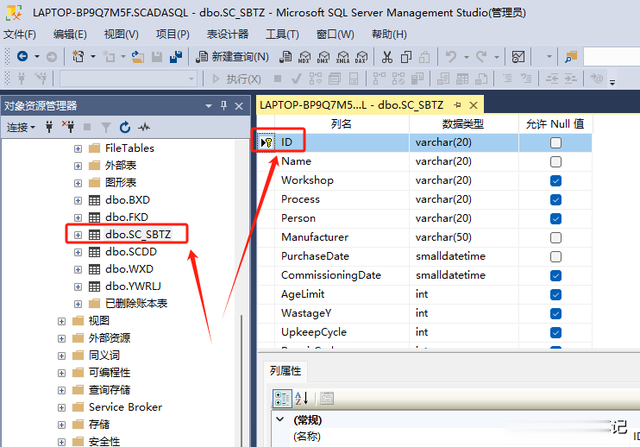Uncheck Allow Null for Process
This screenshot has width=640, height=447.
(556, 200)
